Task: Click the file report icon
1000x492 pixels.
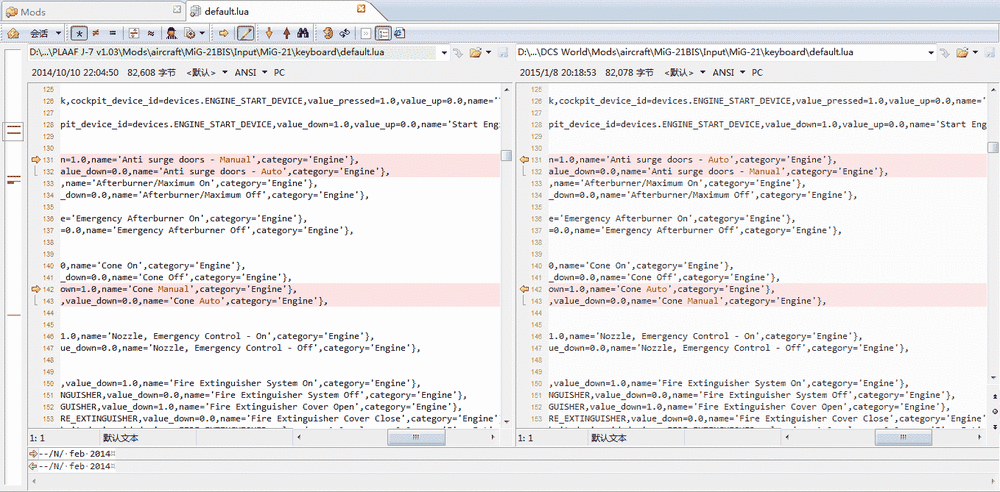Action: (399, 33)
